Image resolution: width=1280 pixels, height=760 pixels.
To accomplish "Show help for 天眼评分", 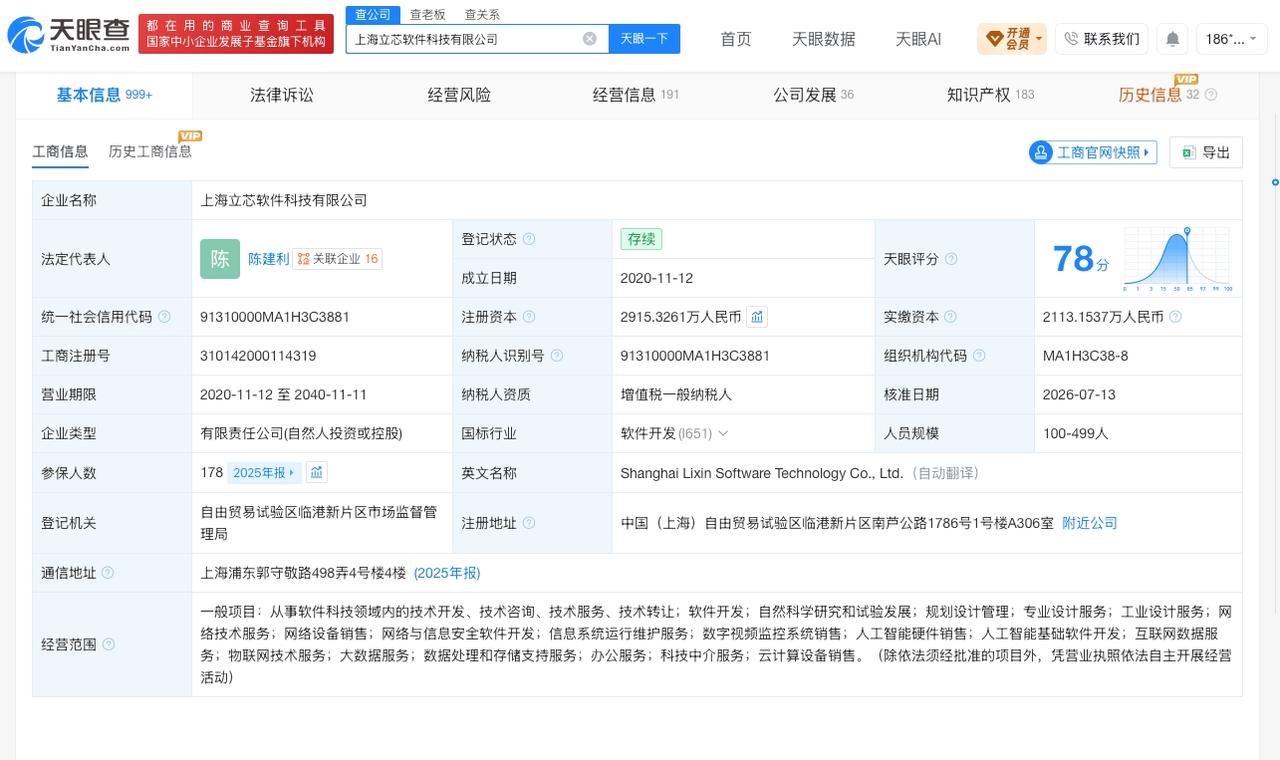I will [951, 259].
